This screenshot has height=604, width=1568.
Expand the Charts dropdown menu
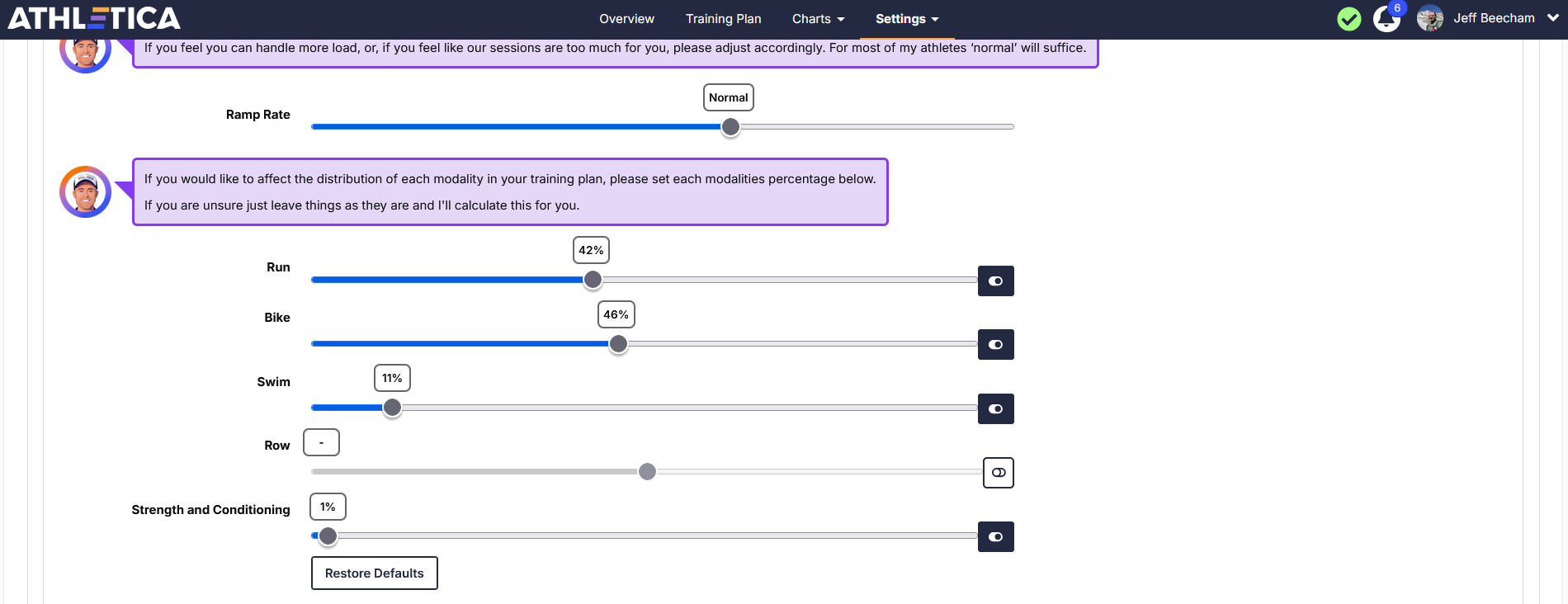click(x=818, y=19)
